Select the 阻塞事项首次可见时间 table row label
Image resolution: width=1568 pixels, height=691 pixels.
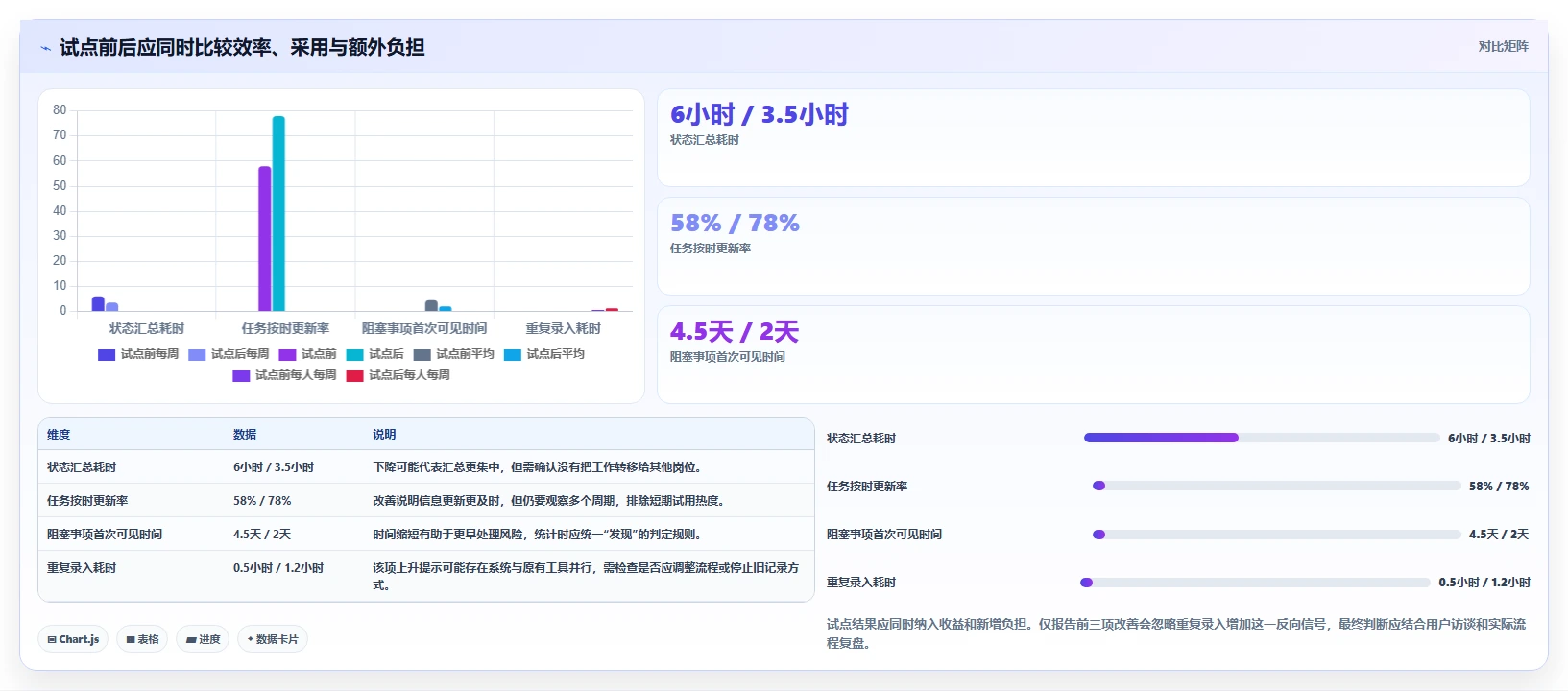tap(105, 535)
